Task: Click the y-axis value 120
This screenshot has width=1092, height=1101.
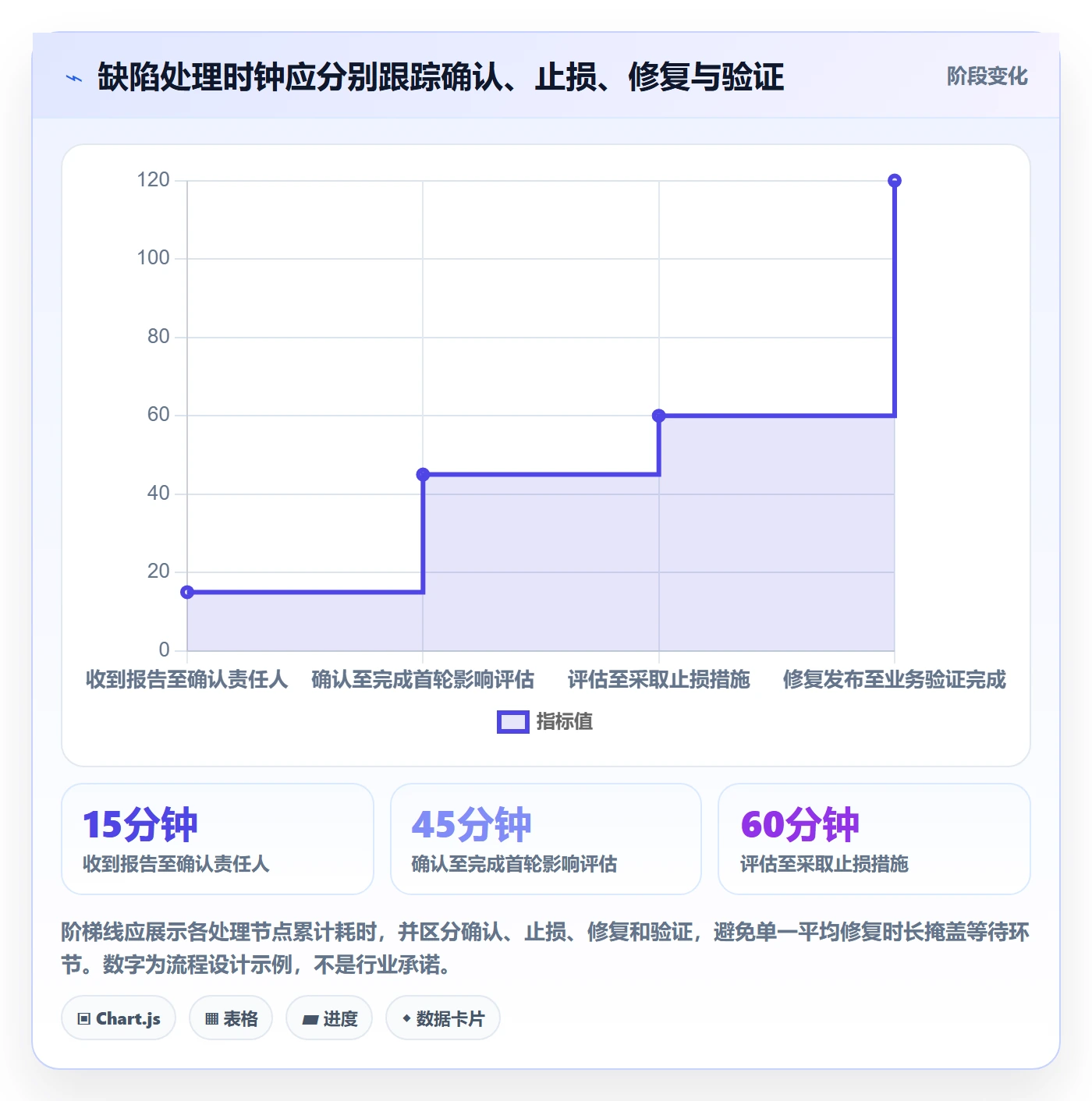Action: click(x=153, y=180)
